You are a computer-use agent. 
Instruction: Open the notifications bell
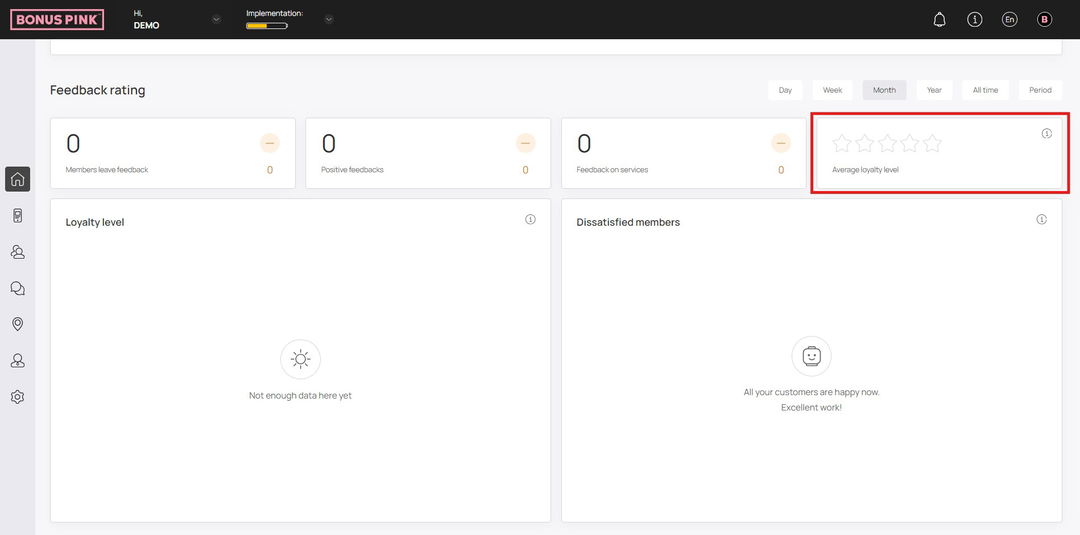939,19
